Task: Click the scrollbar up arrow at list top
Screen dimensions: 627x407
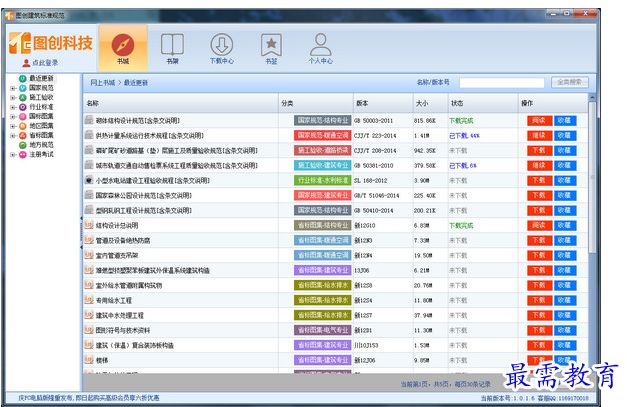Action: pyautogui.click(x=592, y=97)
